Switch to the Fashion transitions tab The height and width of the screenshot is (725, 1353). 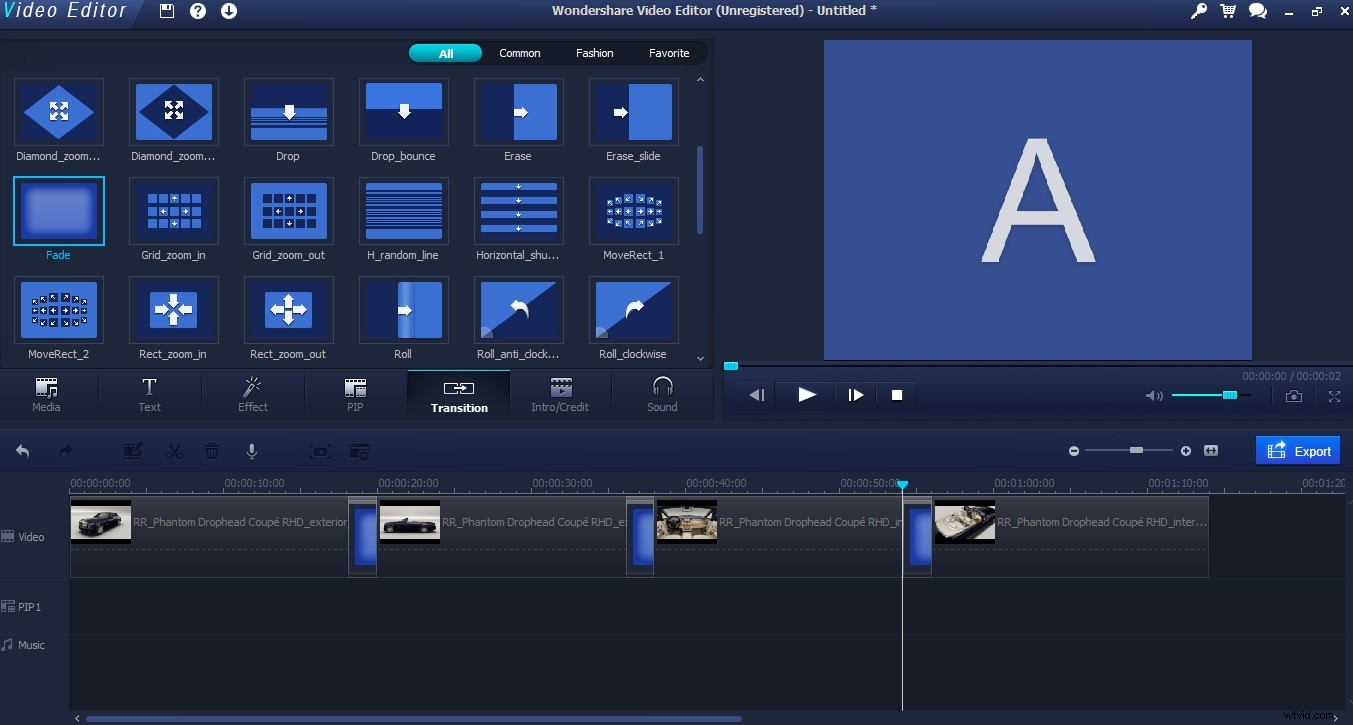(594, 53)
